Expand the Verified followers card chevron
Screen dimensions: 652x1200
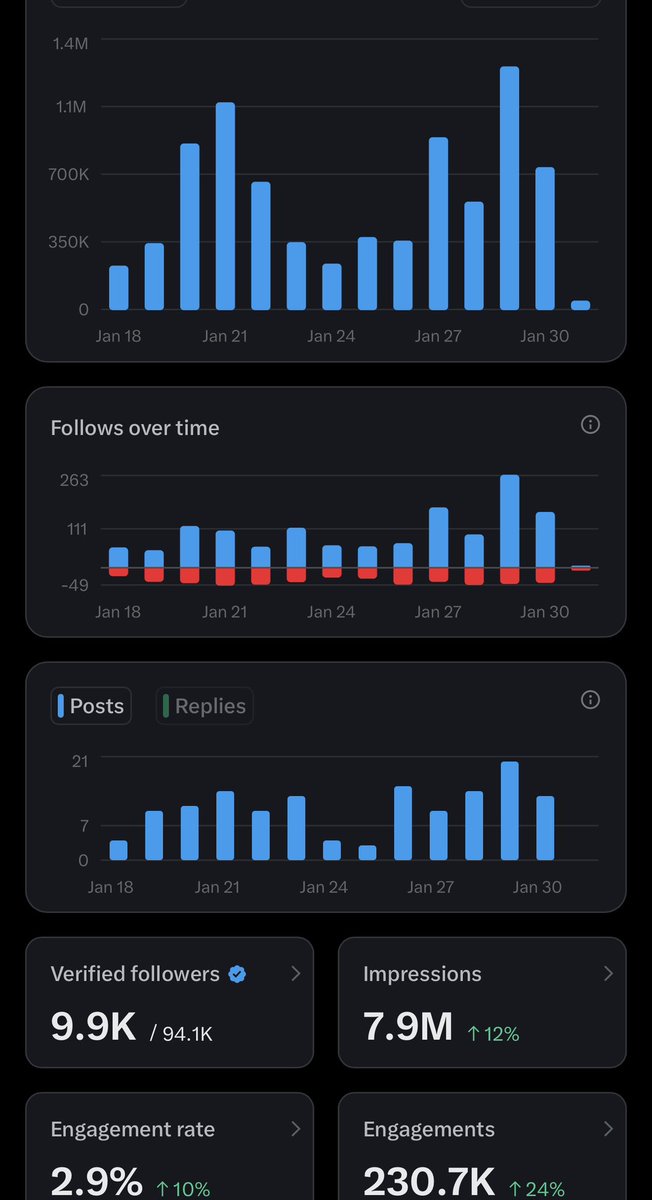295,973
